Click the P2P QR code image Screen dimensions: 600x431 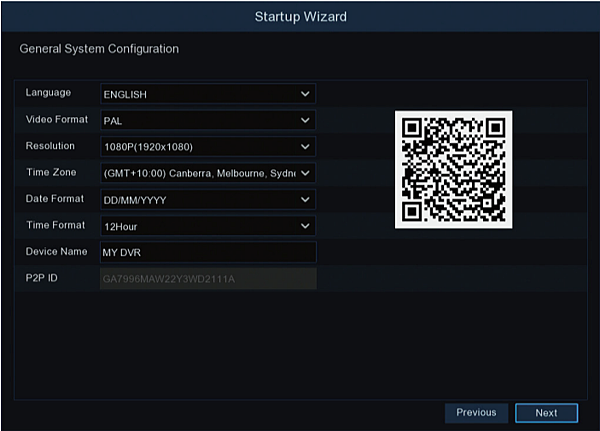[x=453, y=170]
